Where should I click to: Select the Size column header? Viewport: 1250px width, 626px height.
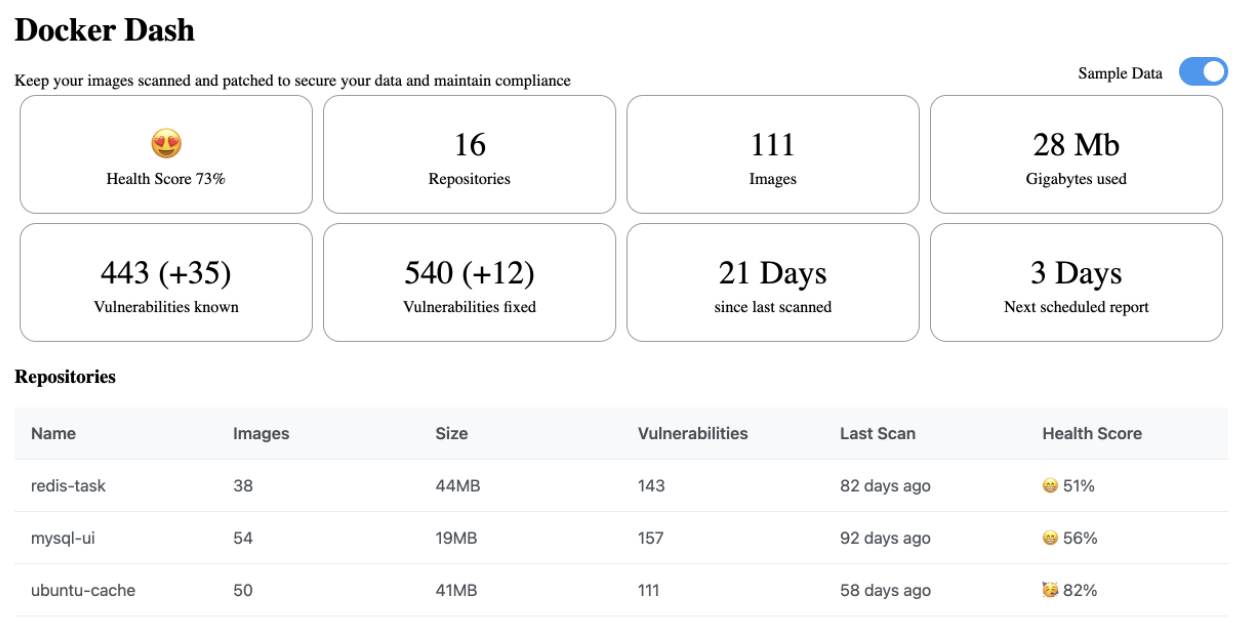coord(452,433)
